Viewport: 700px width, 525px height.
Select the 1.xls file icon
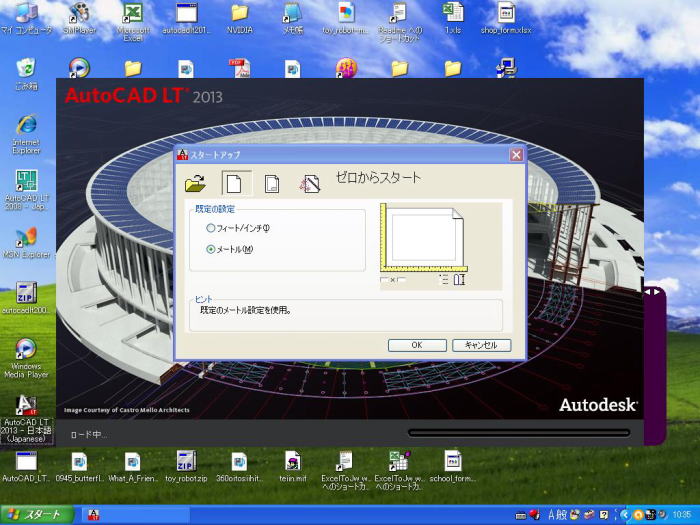click(x=453, y=19)
